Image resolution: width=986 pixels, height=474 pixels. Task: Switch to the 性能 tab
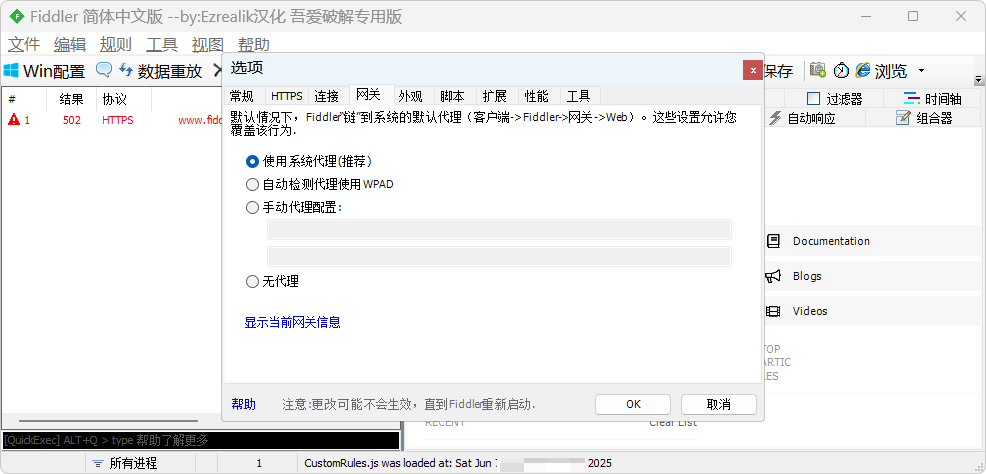point(537,96)
